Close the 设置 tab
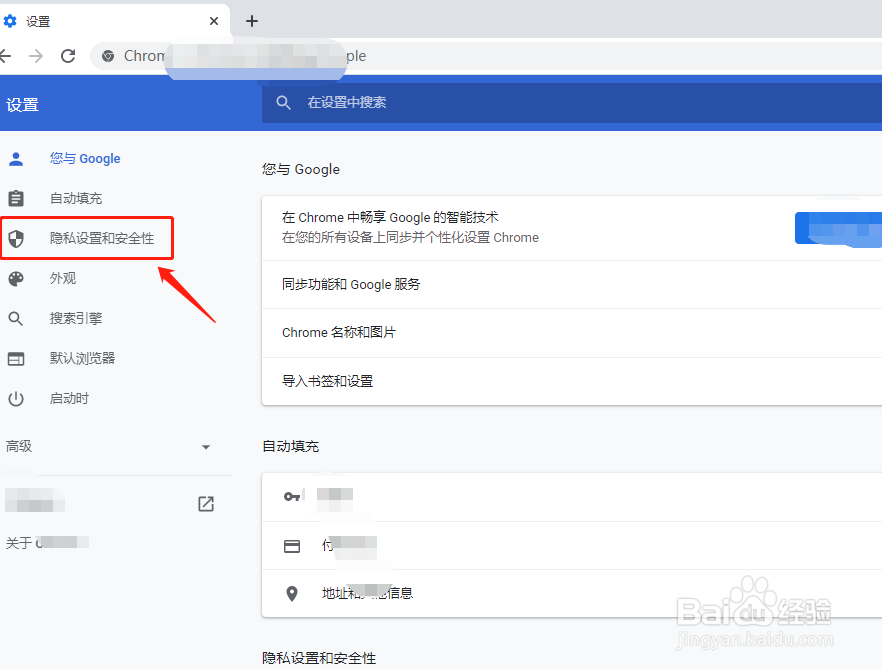The height and width of the screenshot is (670, 882). pyautogui.click(x=214, y=21)
